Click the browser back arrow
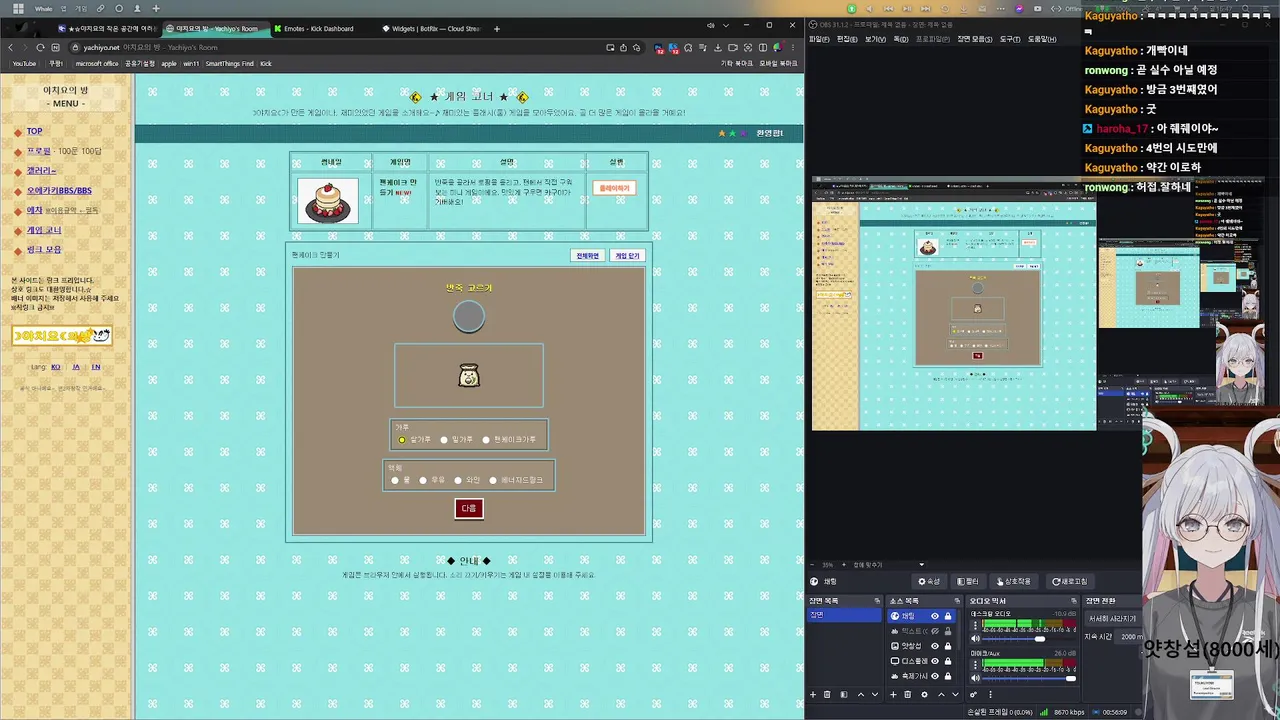 10,47
